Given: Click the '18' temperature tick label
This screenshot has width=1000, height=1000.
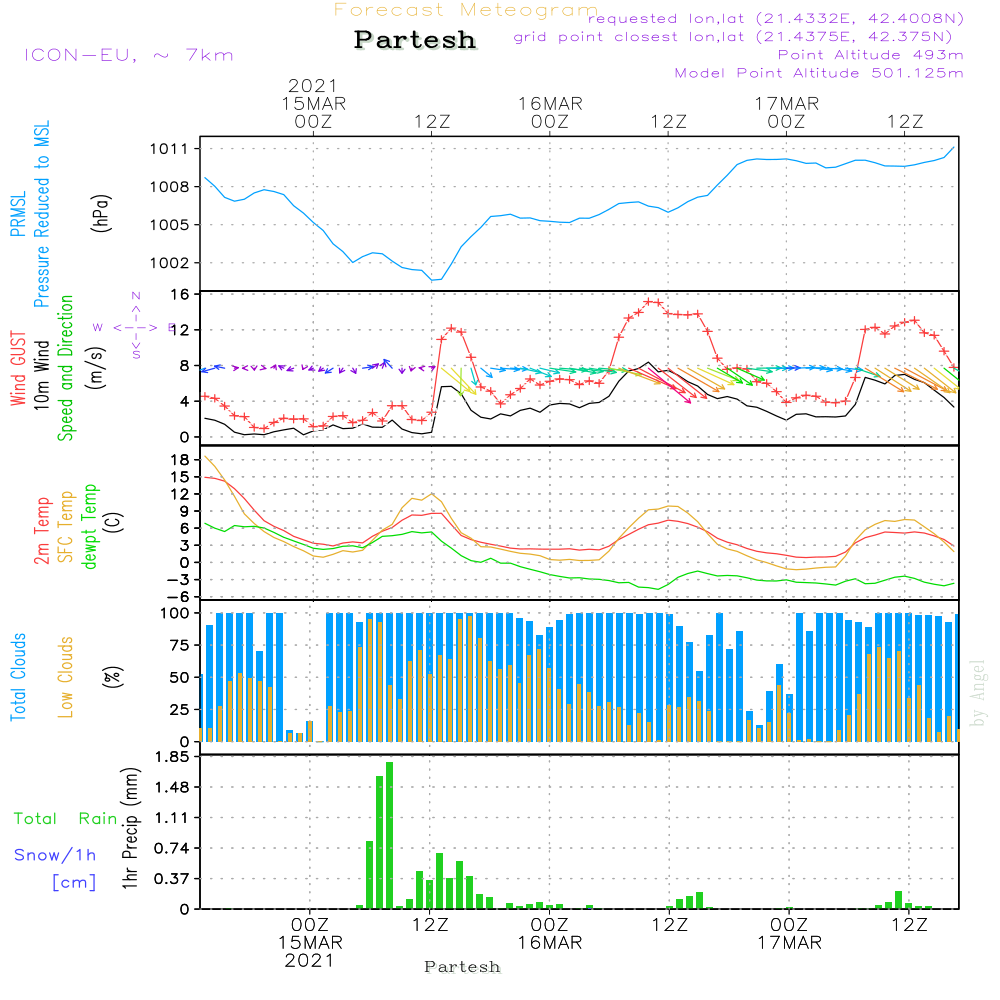Looking at the screenshot, I should tap(180, 460).
